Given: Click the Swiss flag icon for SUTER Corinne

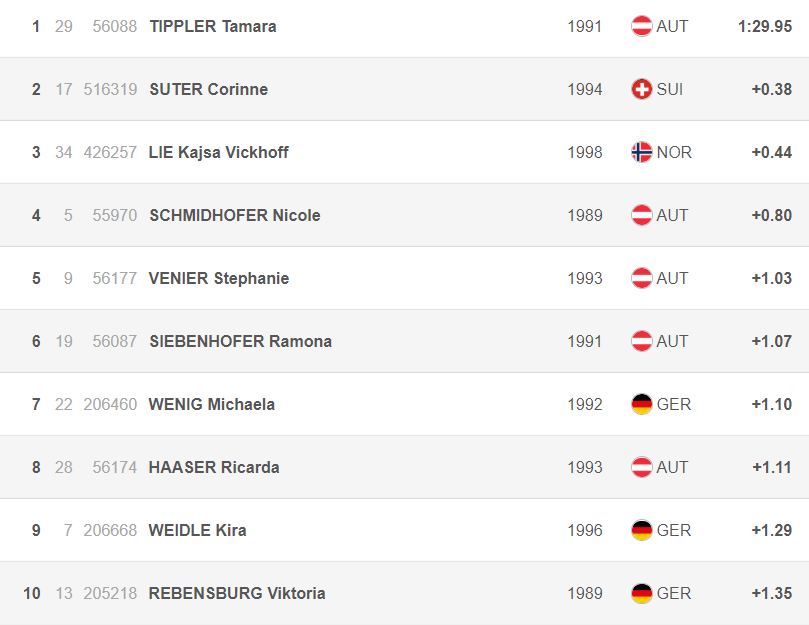Looking at the screenshot, I should pos(641,89).
